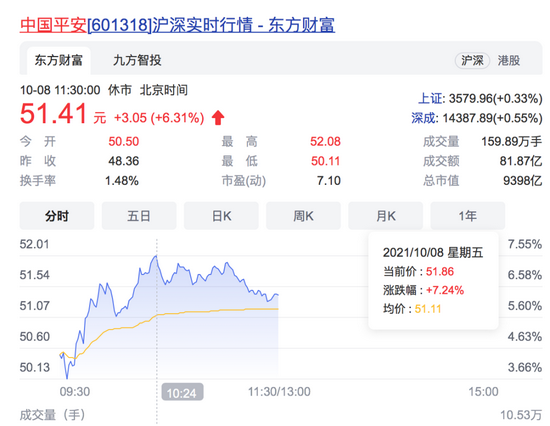Click the 7.55% percent axis label

(525, 244)
